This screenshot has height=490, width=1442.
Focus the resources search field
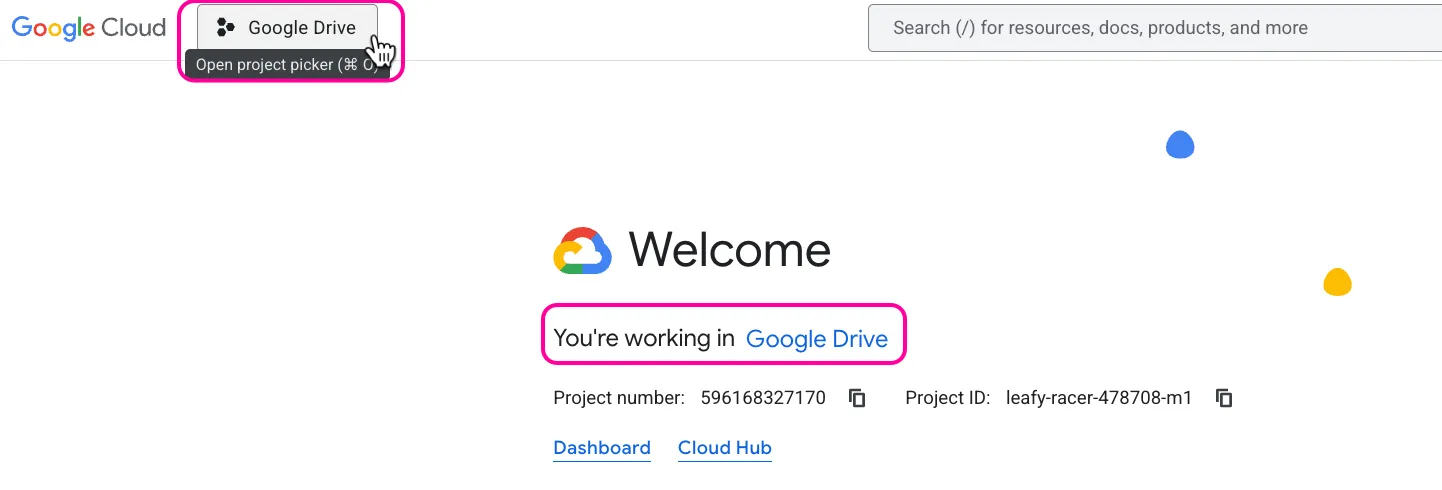[1155, 28]
